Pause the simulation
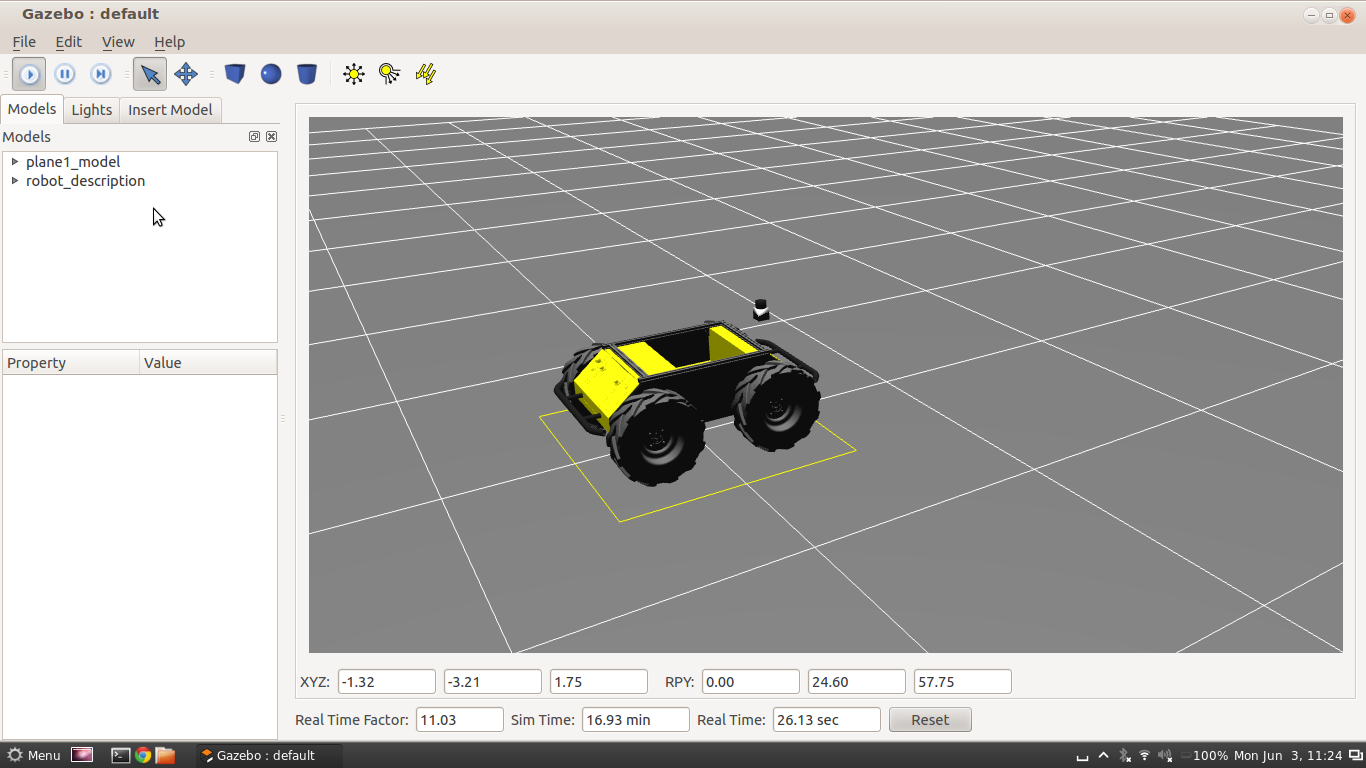Image resolution: width=1366 pixels, height=768 pixels. coord(65,74)
